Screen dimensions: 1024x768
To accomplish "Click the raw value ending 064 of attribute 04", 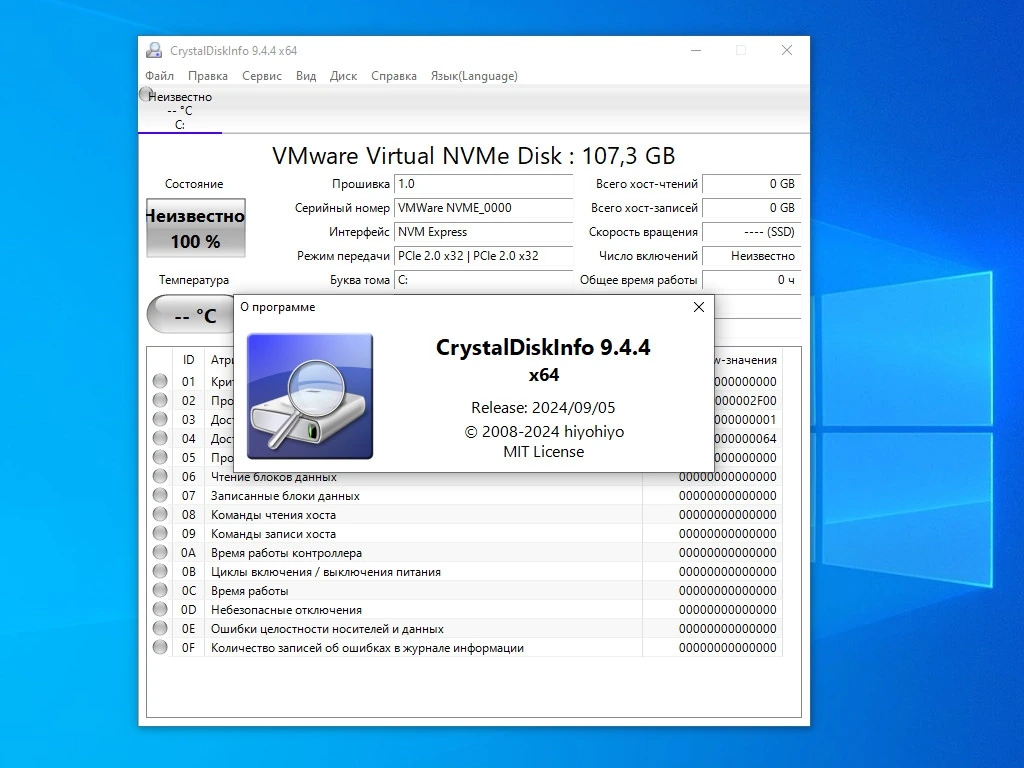I will pyautogui.click(x=746, y=438).
